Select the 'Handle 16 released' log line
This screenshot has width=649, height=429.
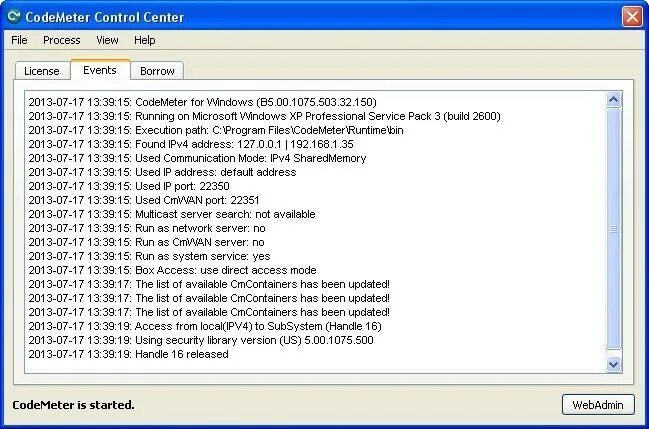point(128,354)
